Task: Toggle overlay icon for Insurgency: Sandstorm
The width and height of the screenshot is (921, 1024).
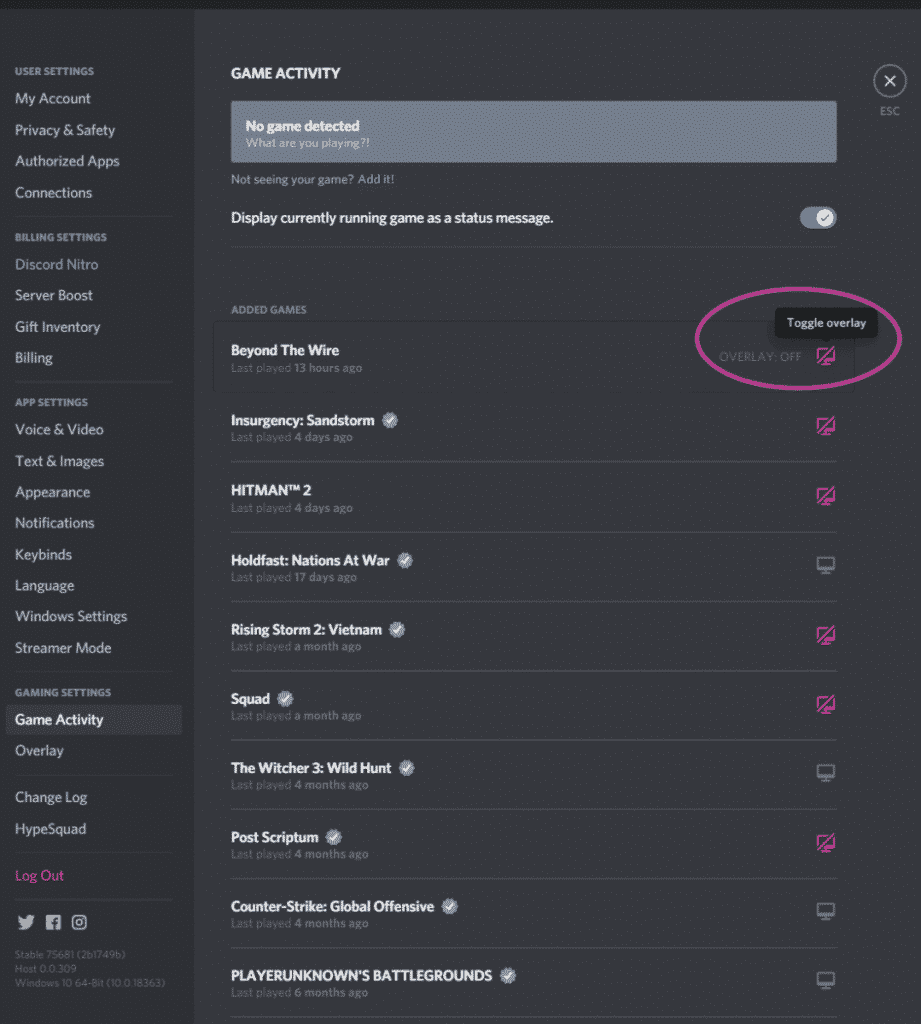Action: pyautogui.click(x=825, y=426)
